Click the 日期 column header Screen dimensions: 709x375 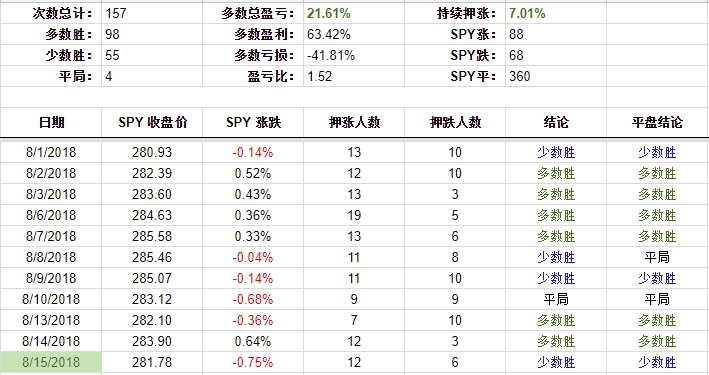pyautogui.click(x=51, y=122)
